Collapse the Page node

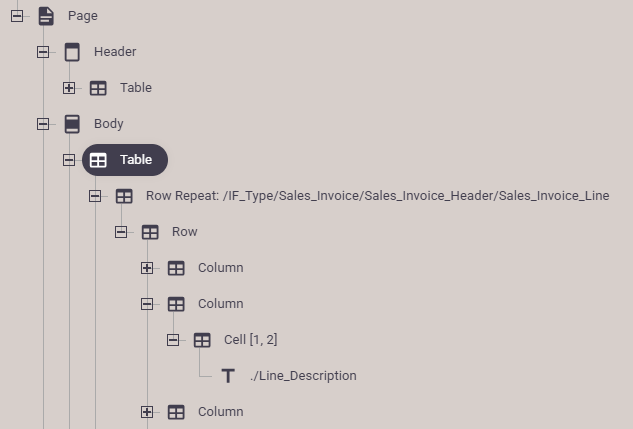tap(17, 16)
